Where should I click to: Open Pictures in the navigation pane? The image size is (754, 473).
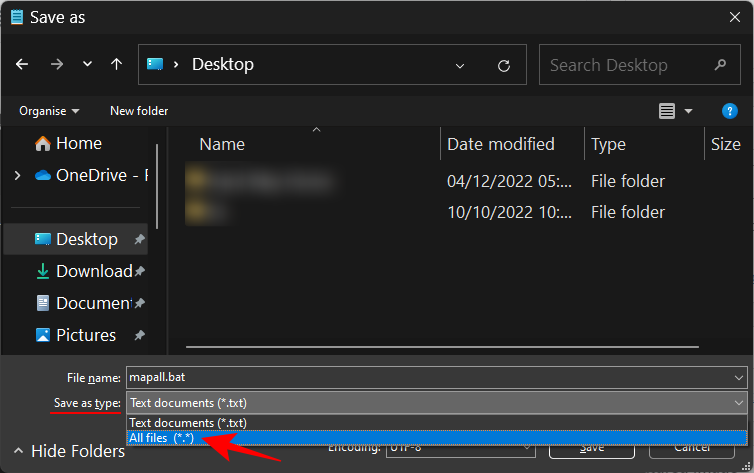[x=76, y=335]
